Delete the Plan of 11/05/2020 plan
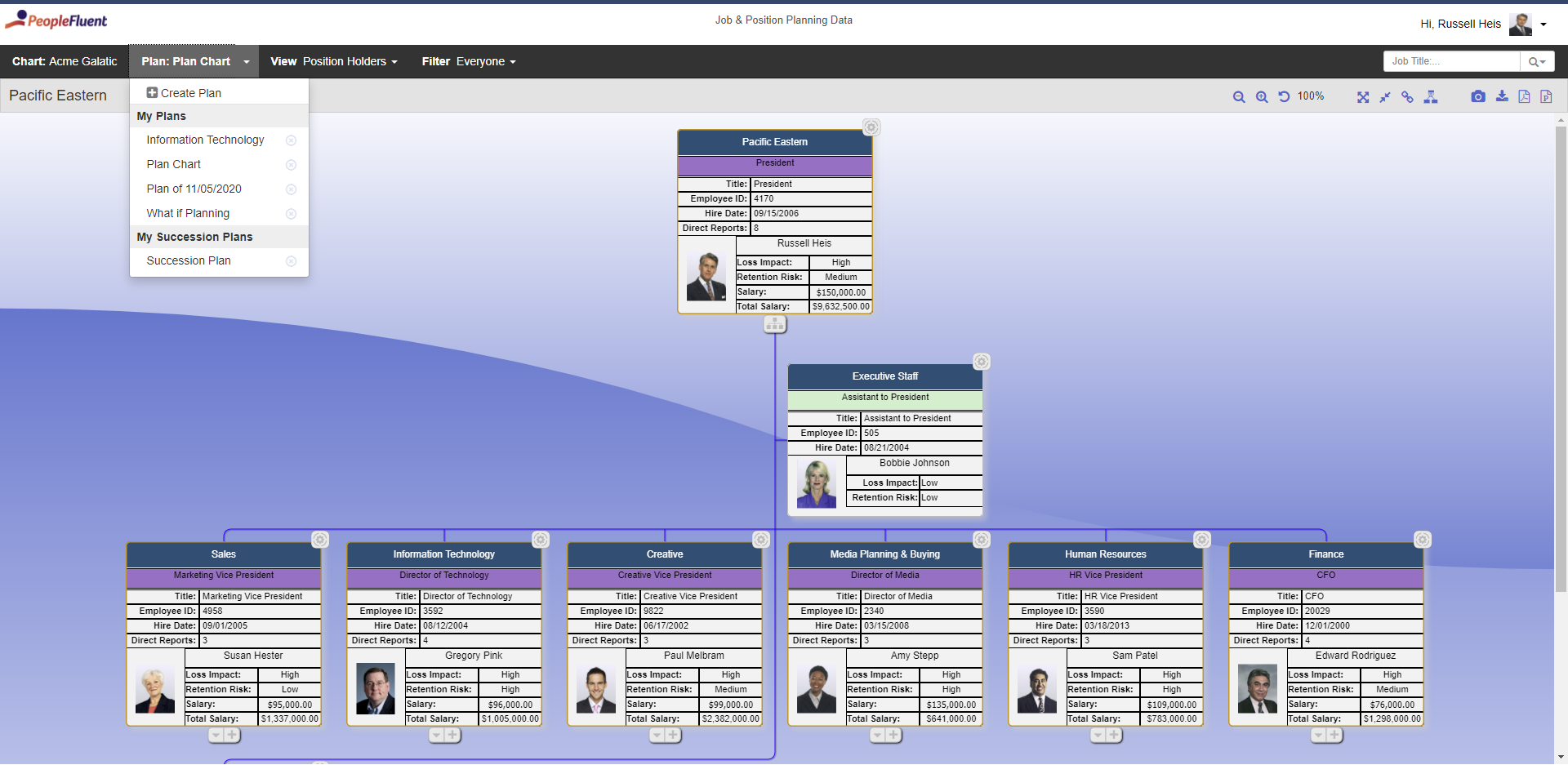 291,189
